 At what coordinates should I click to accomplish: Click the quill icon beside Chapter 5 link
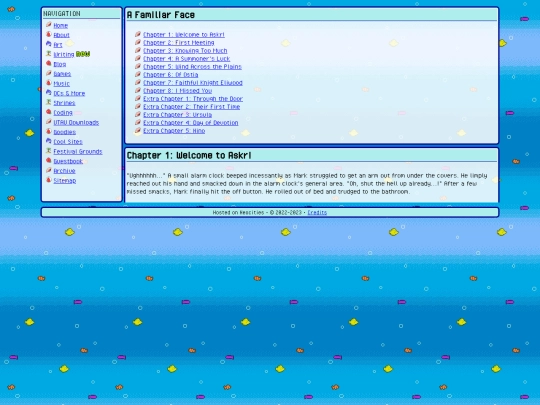(x=138, y=66)
